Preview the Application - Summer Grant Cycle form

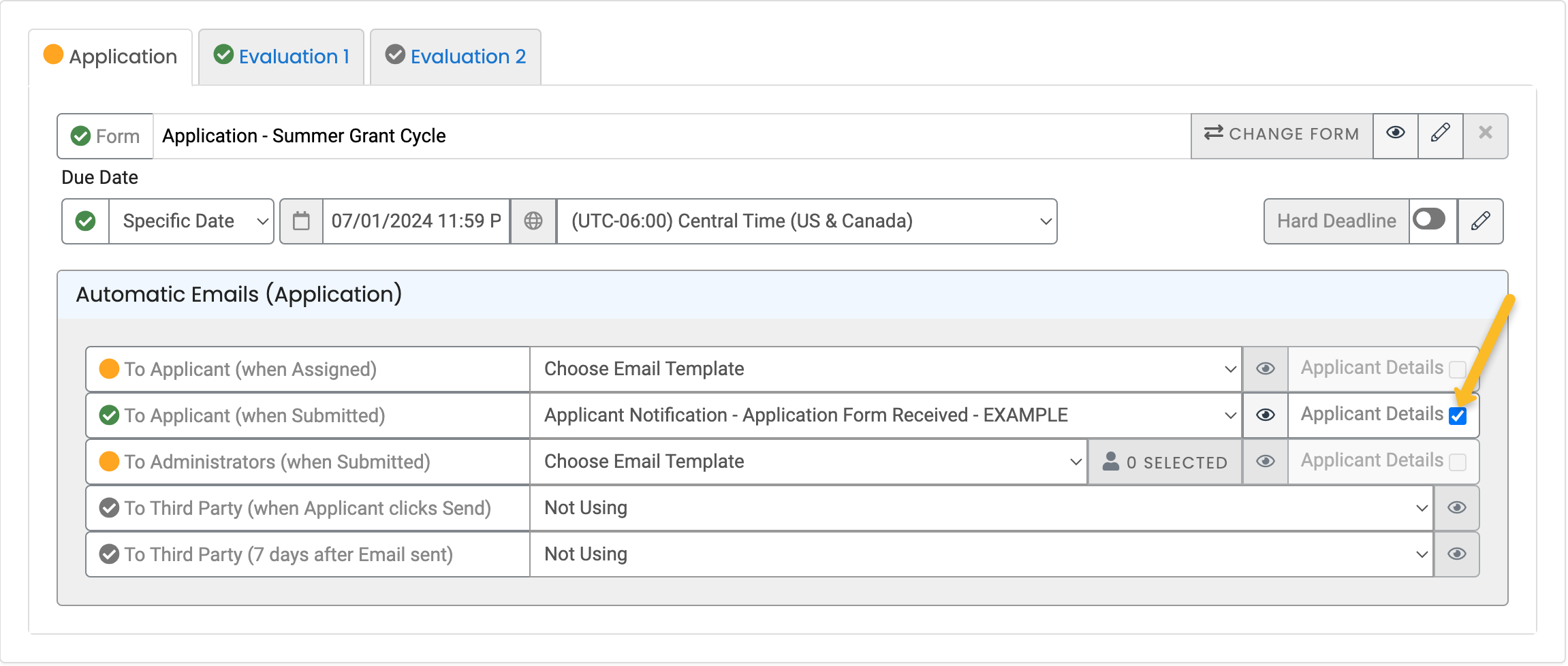(x=1395, y=134)
